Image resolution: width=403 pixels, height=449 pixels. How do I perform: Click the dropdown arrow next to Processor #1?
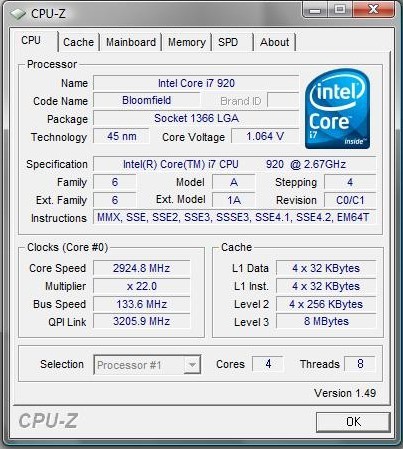point(192,365)
